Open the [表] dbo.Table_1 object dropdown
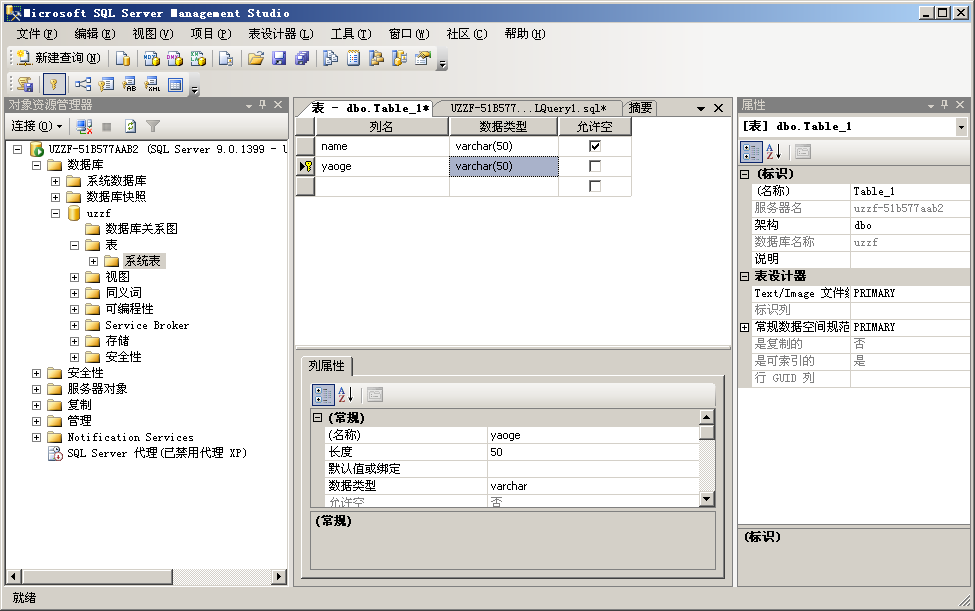Image resolution: width=975 pixels, height=611 pixels. [961, 127]
